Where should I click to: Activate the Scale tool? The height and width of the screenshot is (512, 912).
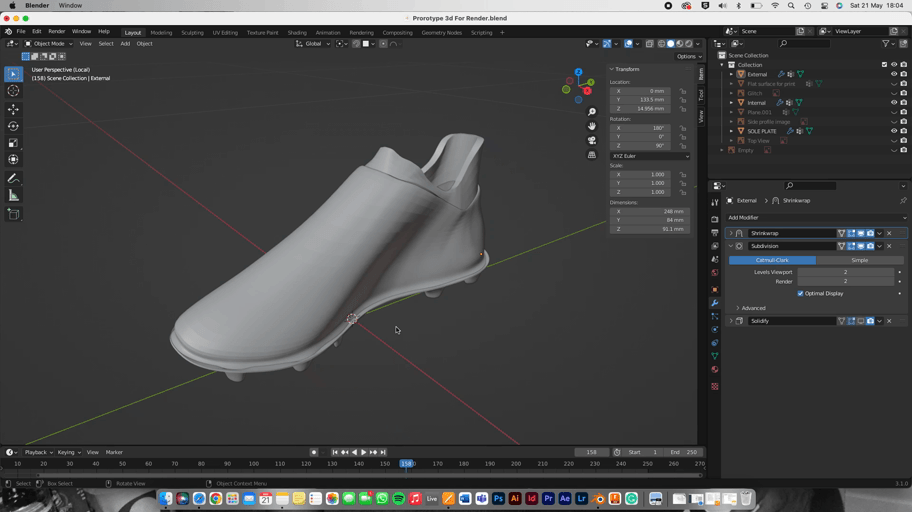click(x=13, y=143)
